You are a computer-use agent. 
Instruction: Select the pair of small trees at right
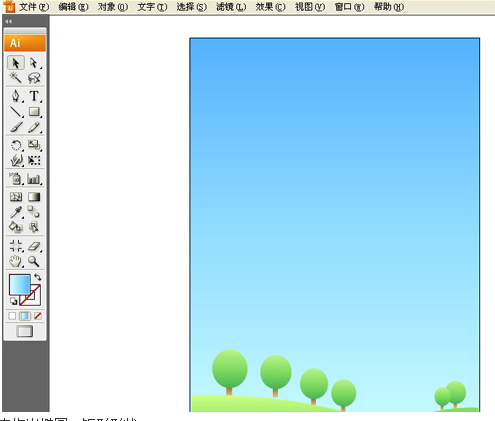(x=450, y=395)
